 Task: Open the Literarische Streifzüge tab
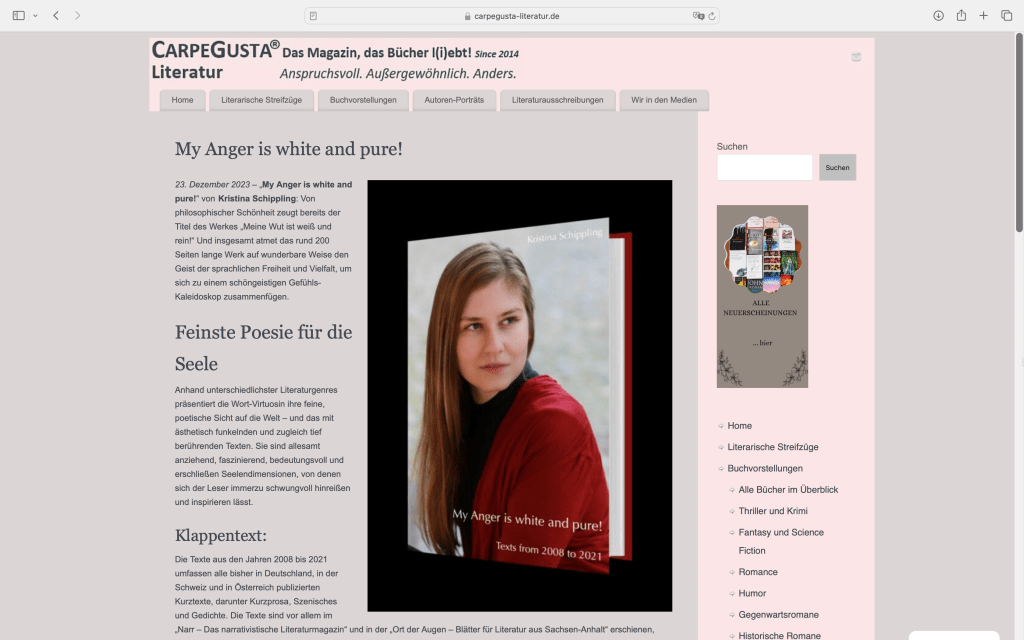261,100
